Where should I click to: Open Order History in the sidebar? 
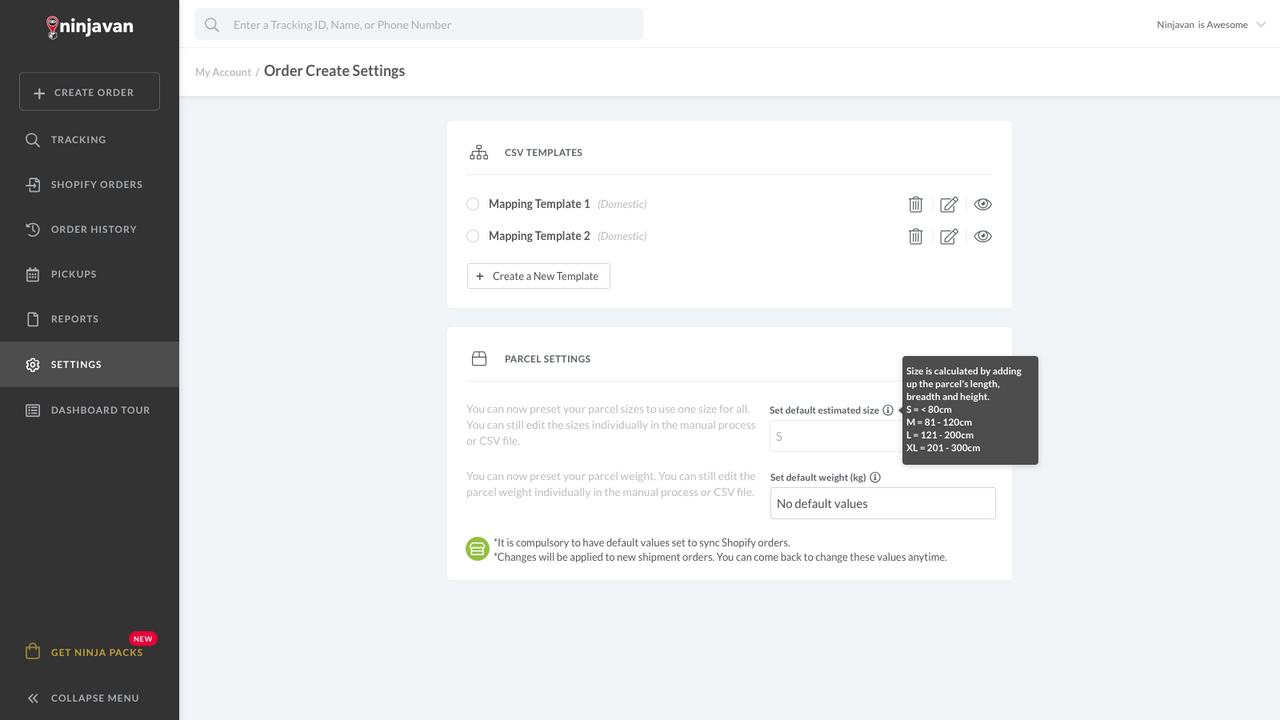(89, 229)
